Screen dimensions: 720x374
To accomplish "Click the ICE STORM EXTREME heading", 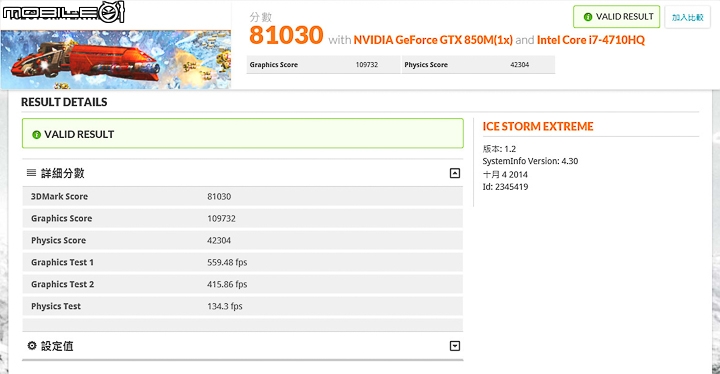I will point(538,126).
